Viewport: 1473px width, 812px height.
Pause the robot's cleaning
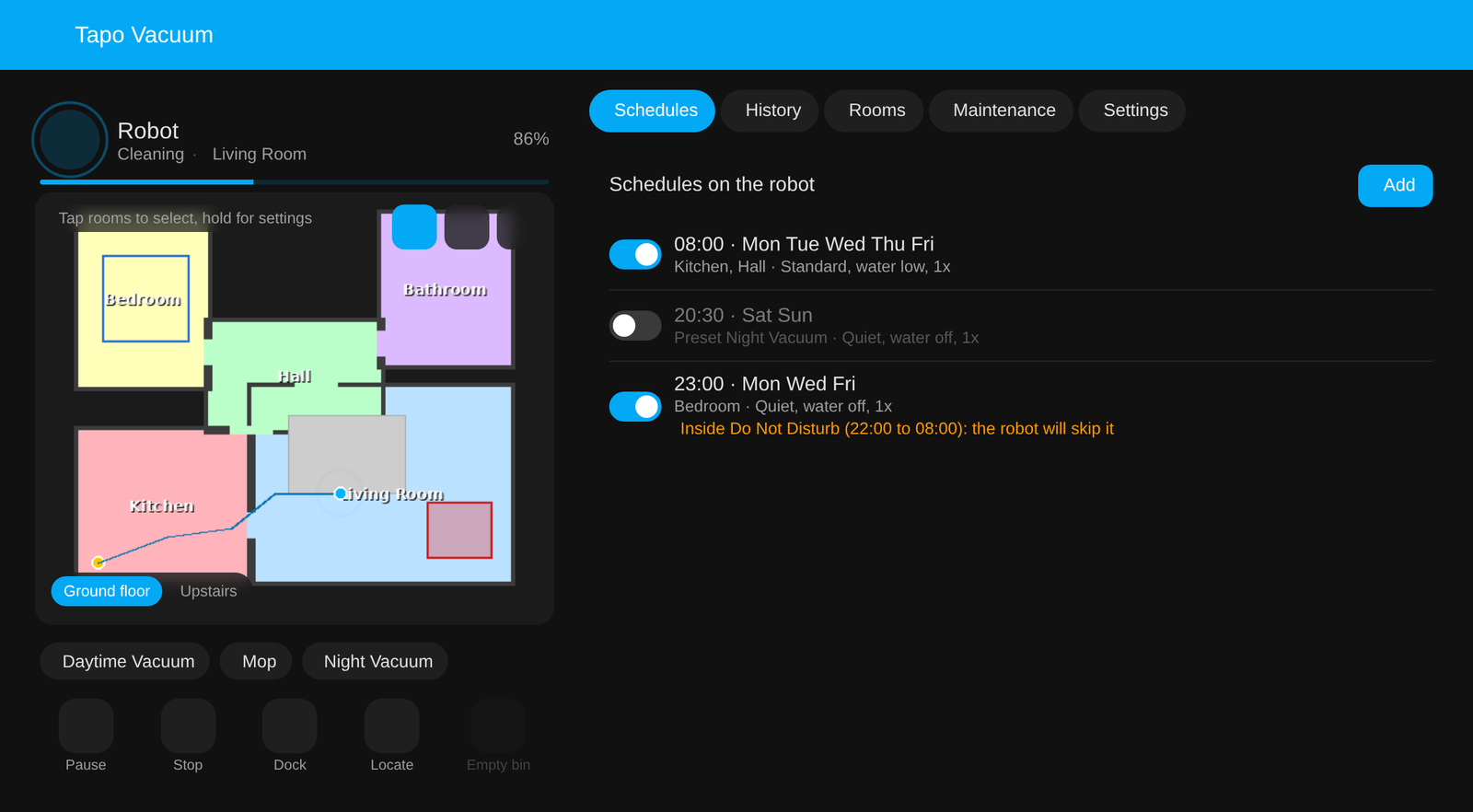[86, 725]
